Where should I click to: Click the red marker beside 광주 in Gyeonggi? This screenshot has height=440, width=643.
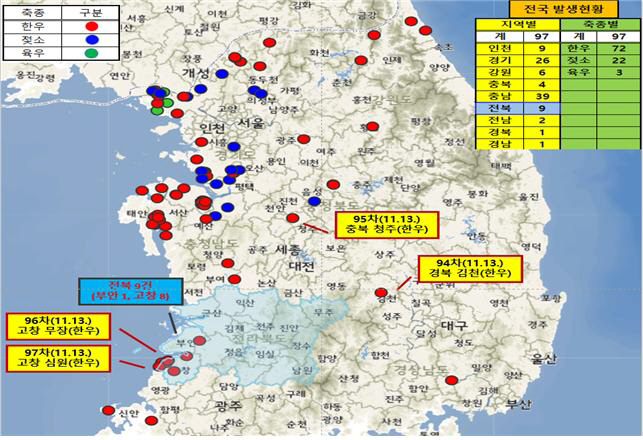[x=303, y=139]
